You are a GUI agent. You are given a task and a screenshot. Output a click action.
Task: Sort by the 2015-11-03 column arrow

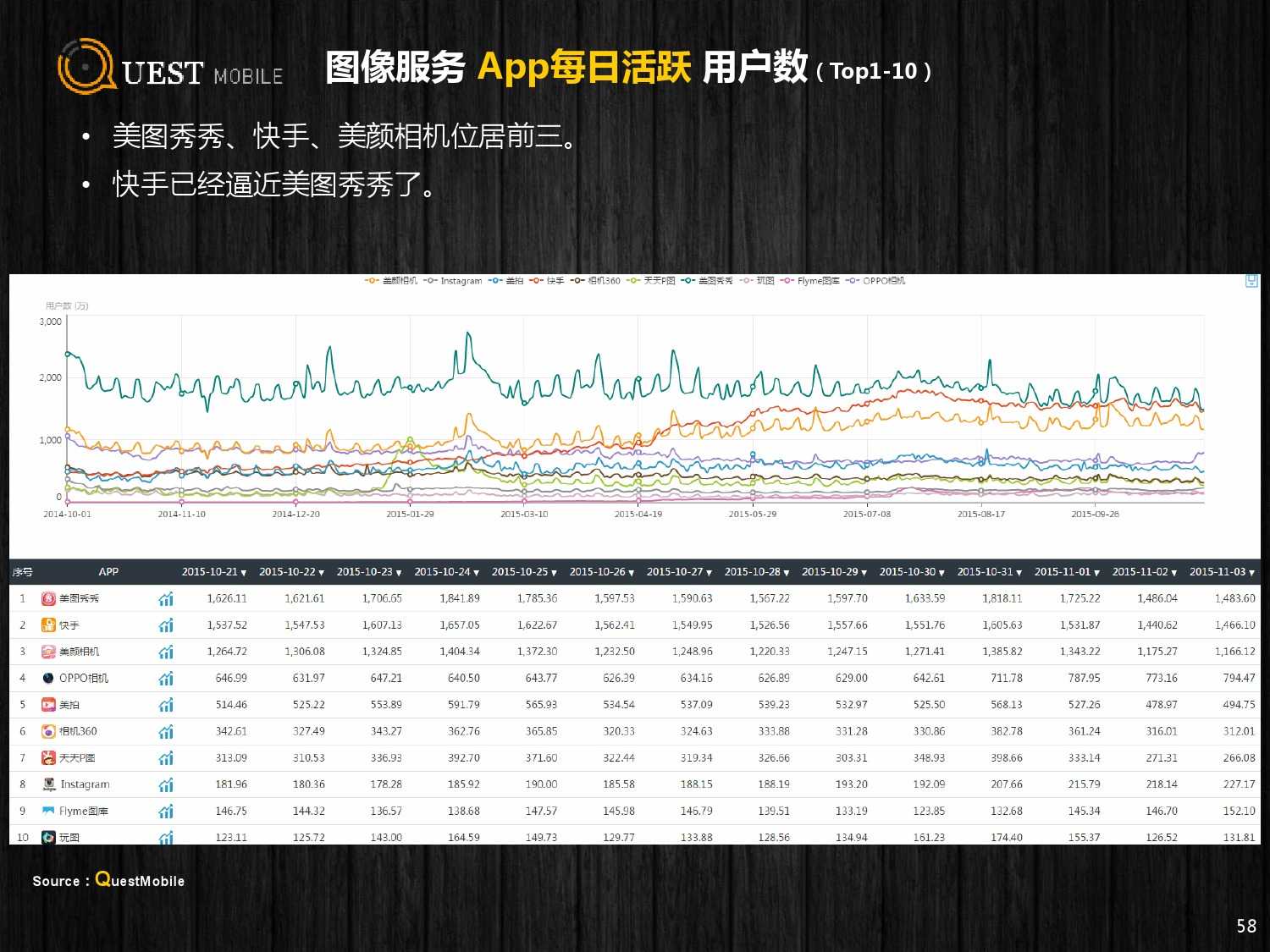pos(1251,573)
